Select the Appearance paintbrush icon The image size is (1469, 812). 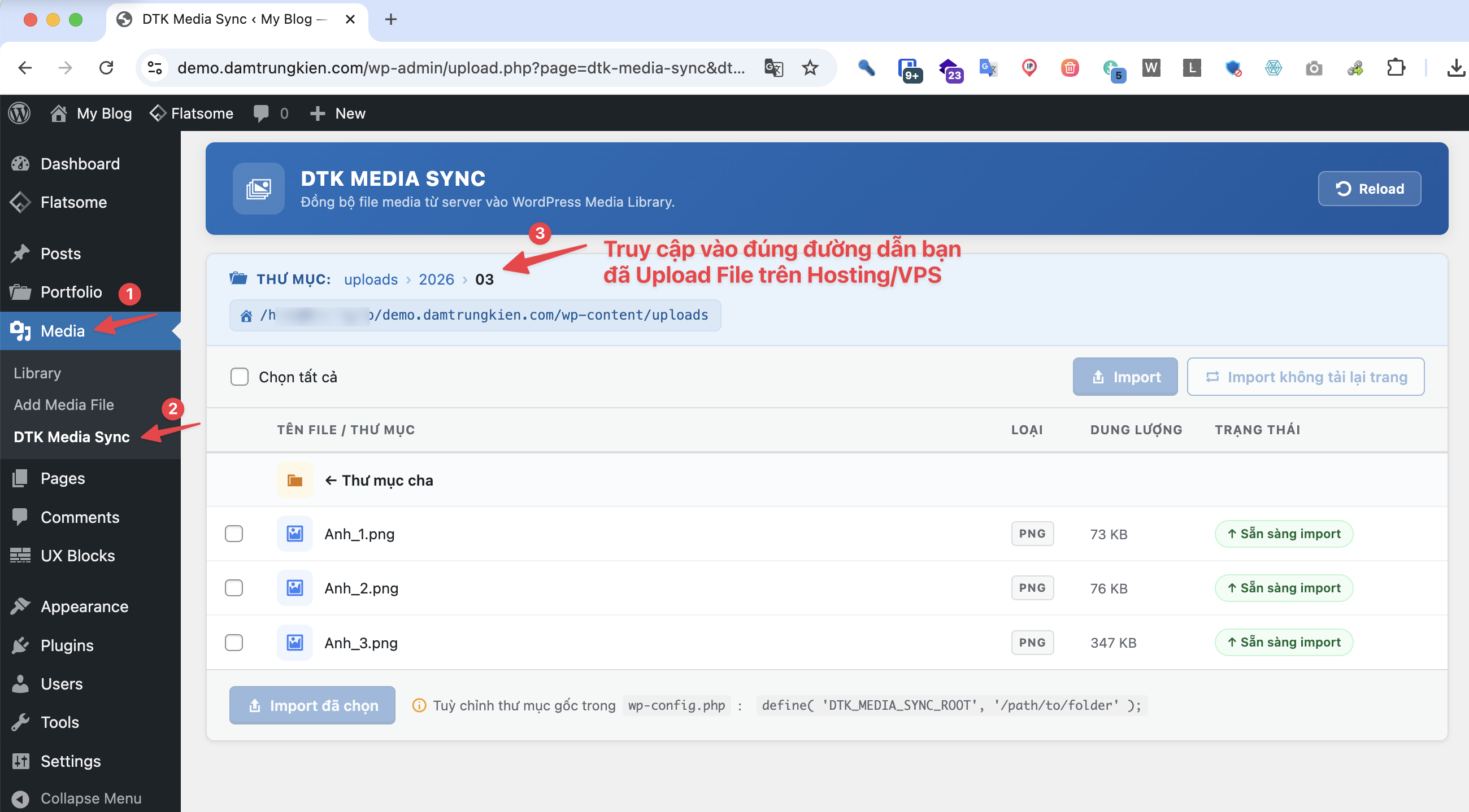pos(20,606)
